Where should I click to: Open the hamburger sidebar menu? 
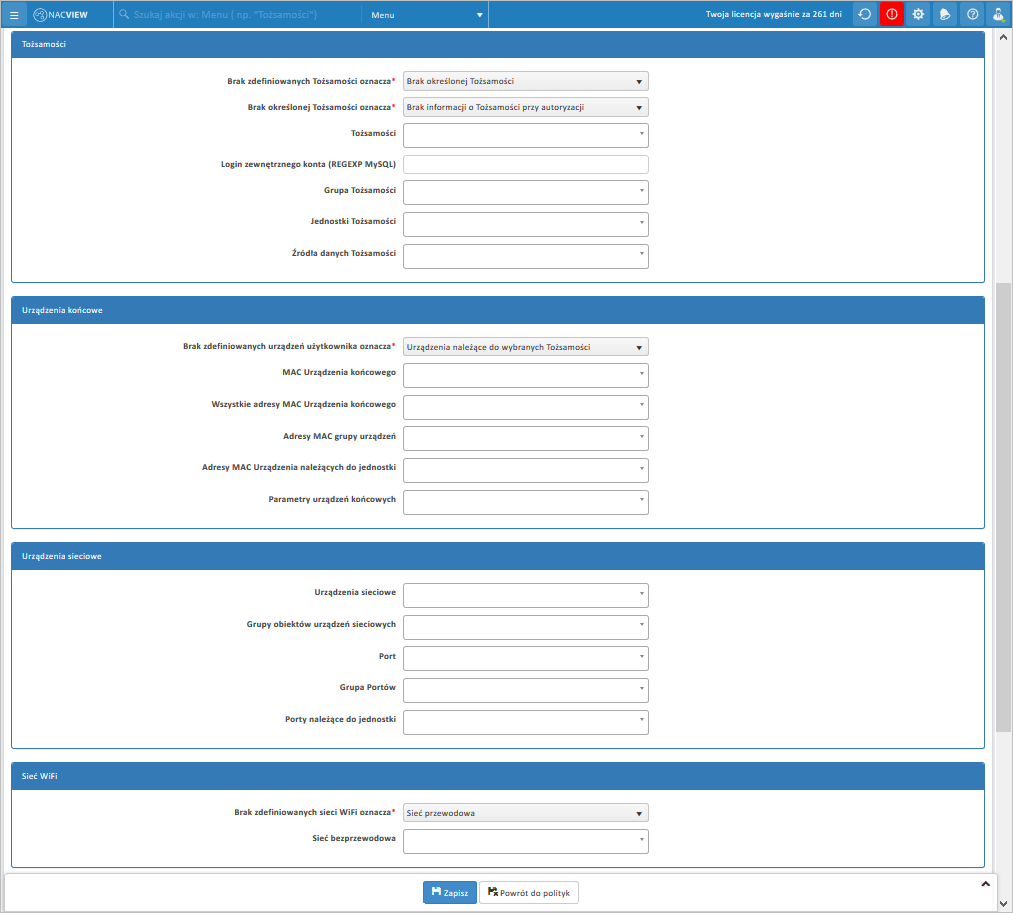14,15
